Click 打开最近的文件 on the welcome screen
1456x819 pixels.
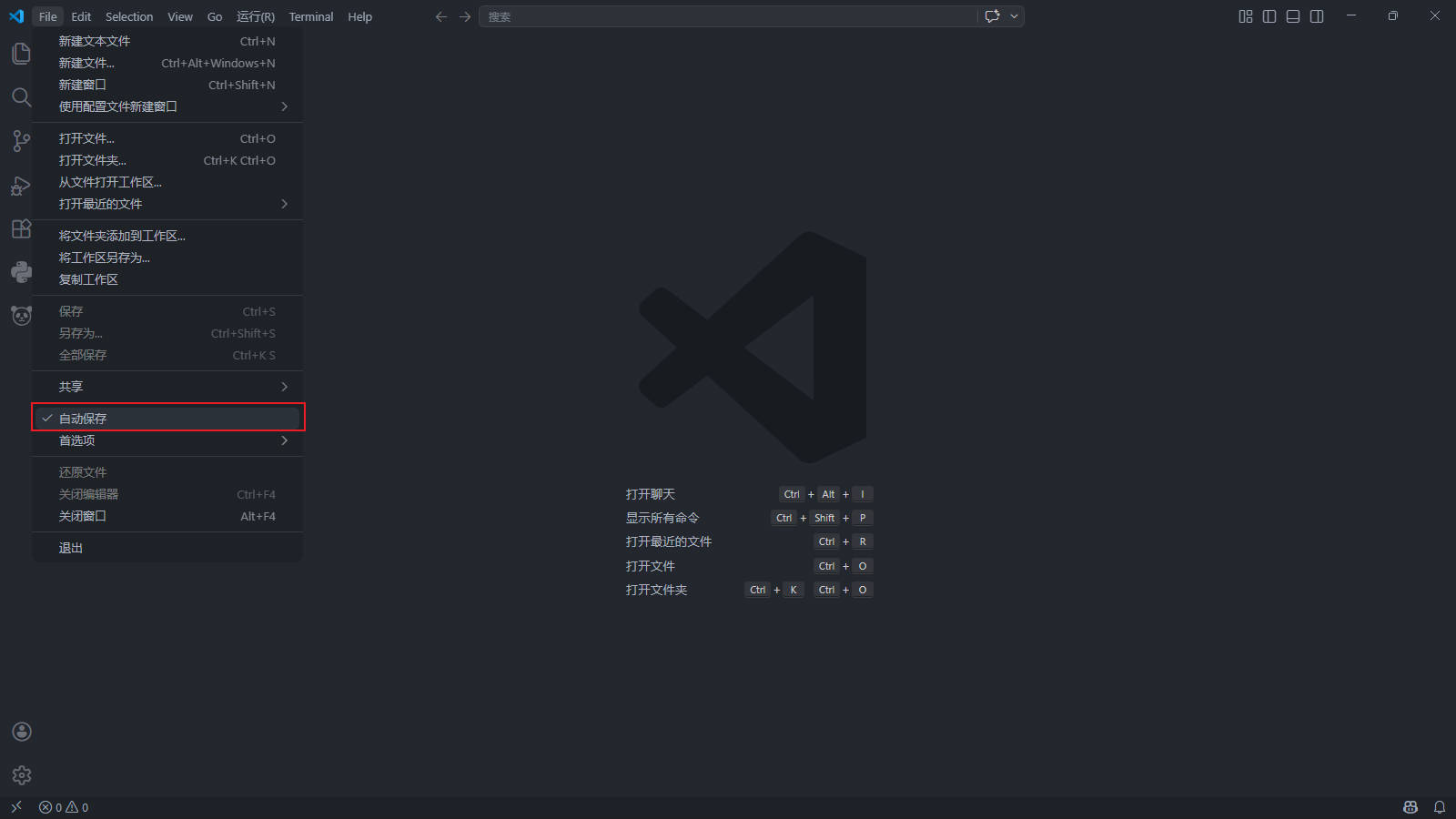669,541
